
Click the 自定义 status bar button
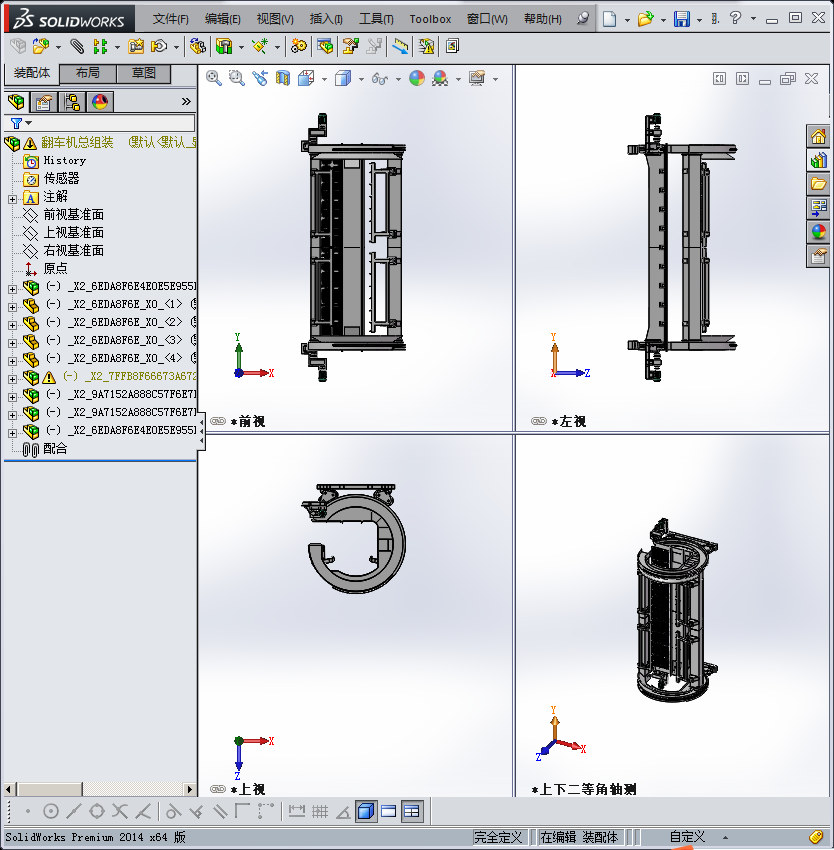click(688, 838)
